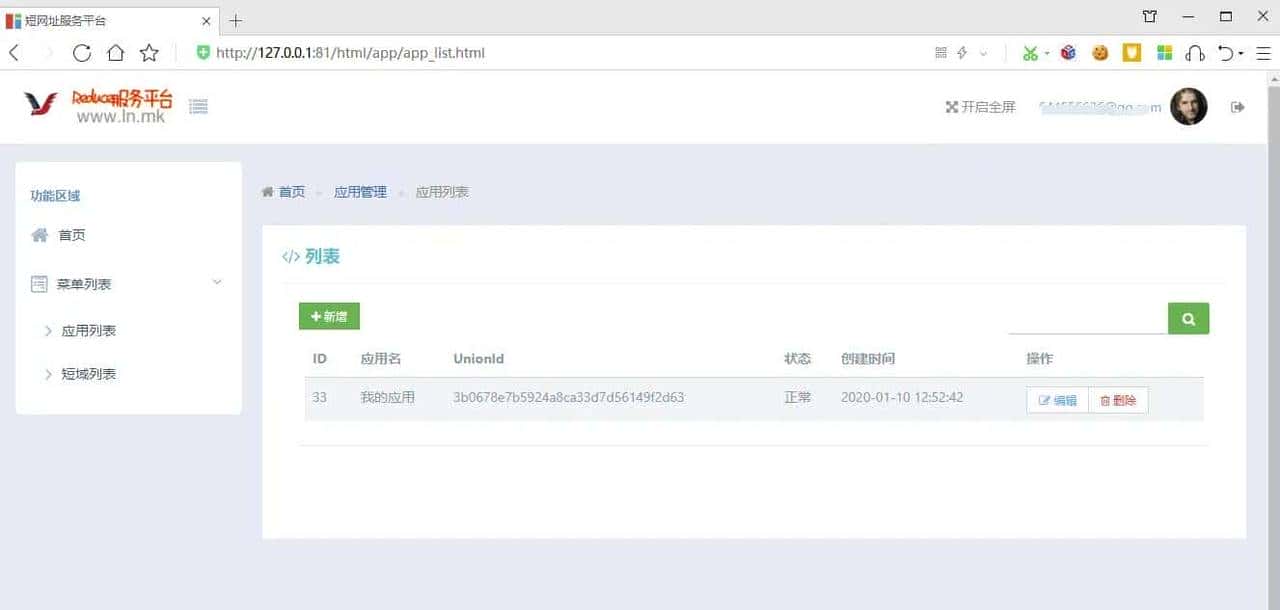The height and width of the screenshot is (610, 1280).
Task: Click the 编辑 edit button for app 33
Action: pos(1055,399)
